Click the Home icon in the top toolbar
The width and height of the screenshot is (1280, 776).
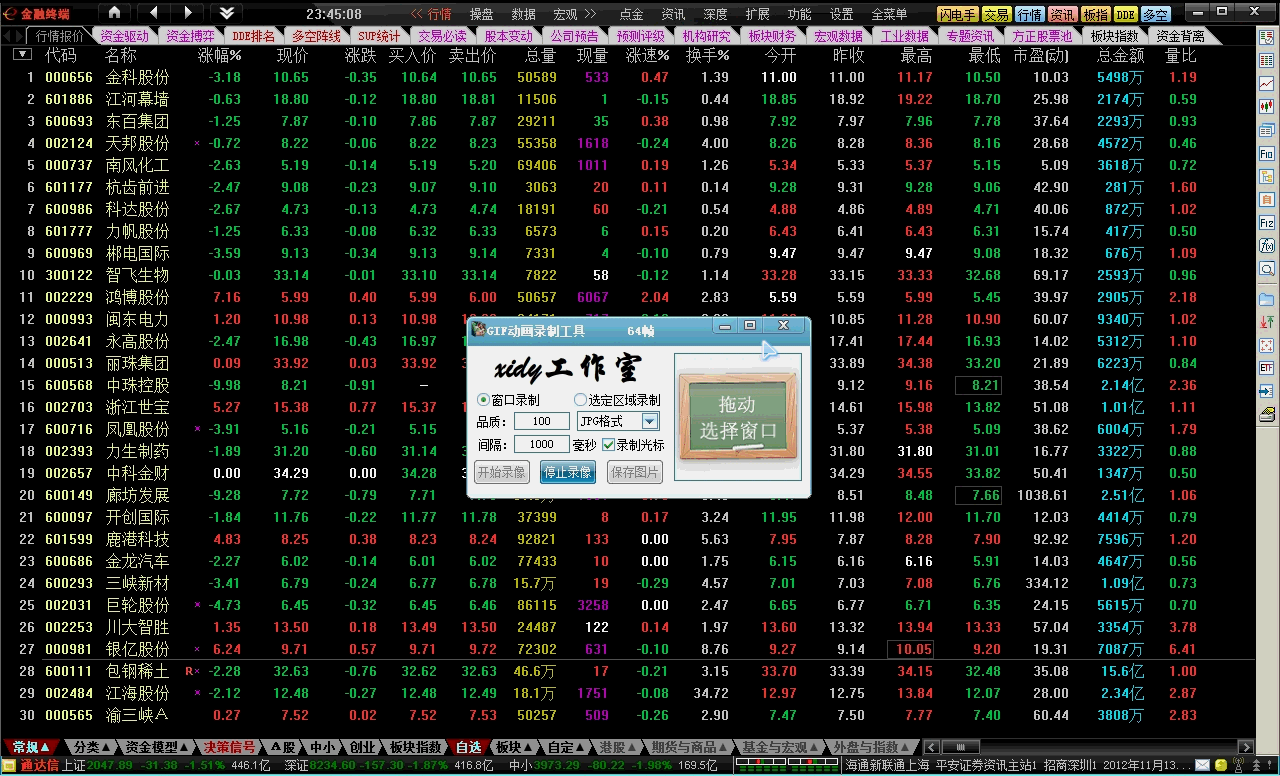[114, 13]
